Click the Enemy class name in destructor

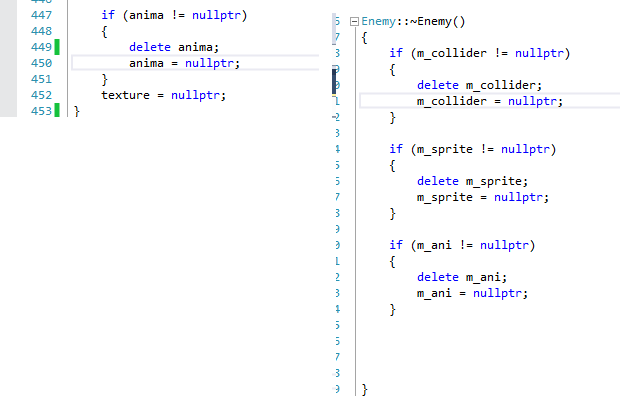378,21
